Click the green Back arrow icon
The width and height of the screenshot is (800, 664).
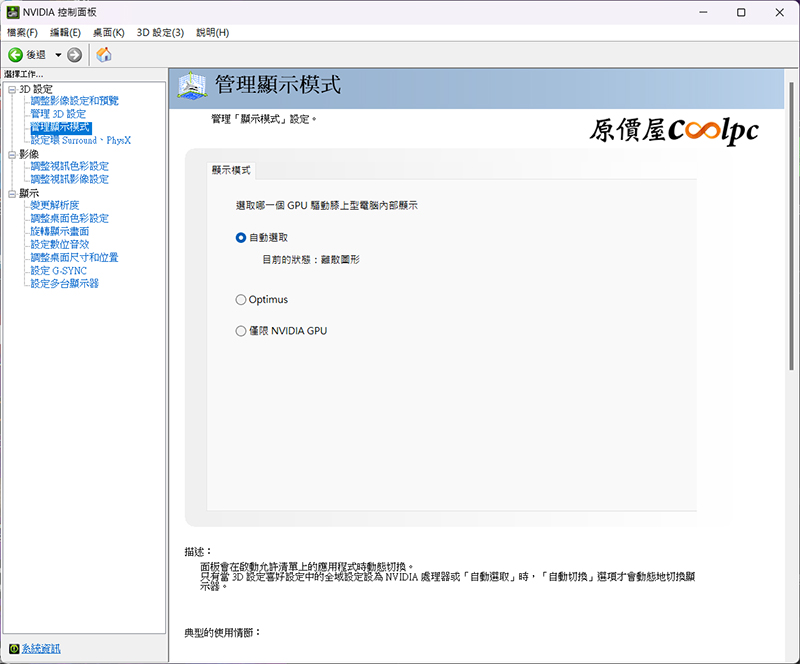15,55
